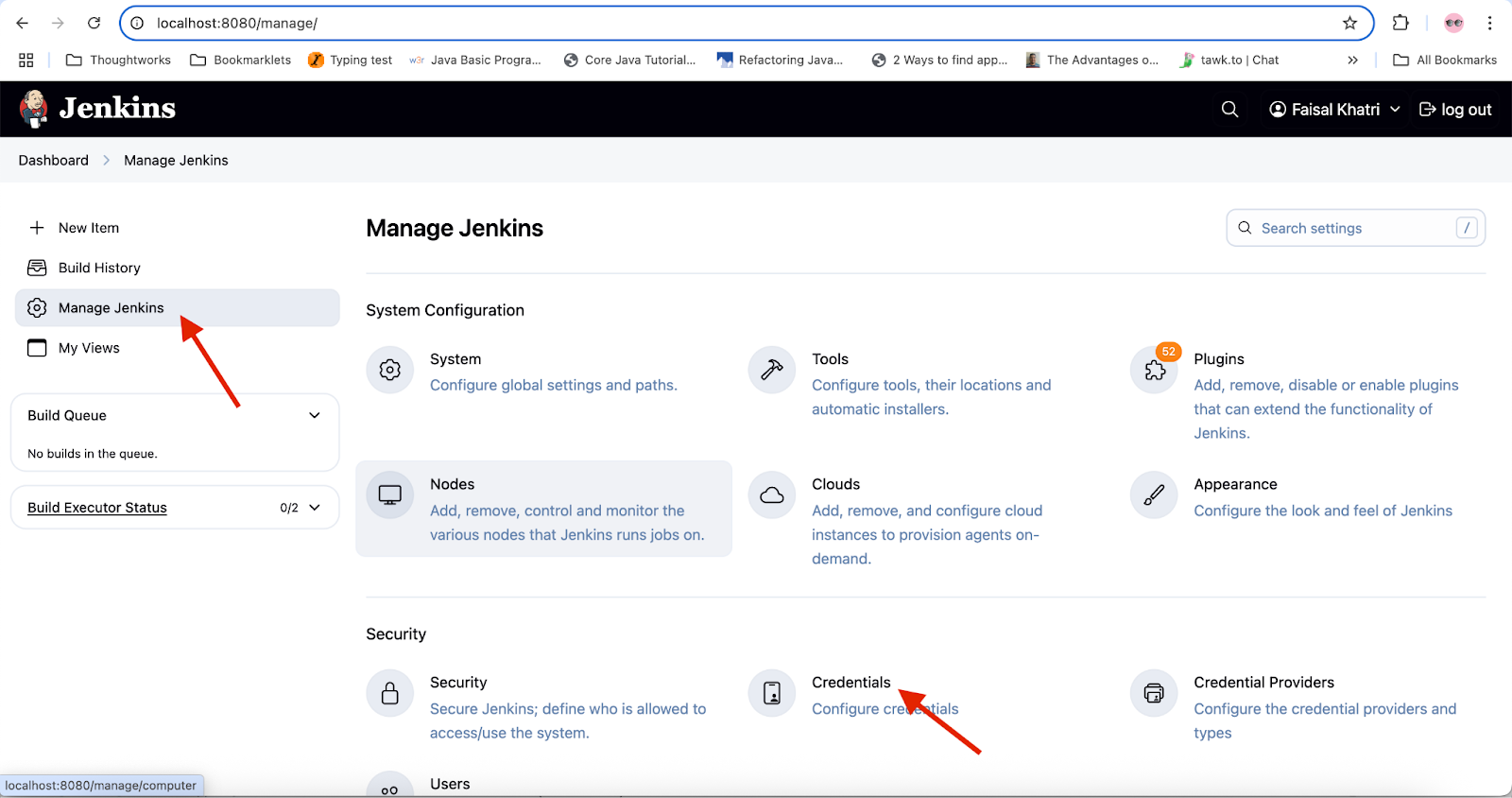Open the Core Java Tutorial bookmark
1512x798 pixels.
(629, 60)
